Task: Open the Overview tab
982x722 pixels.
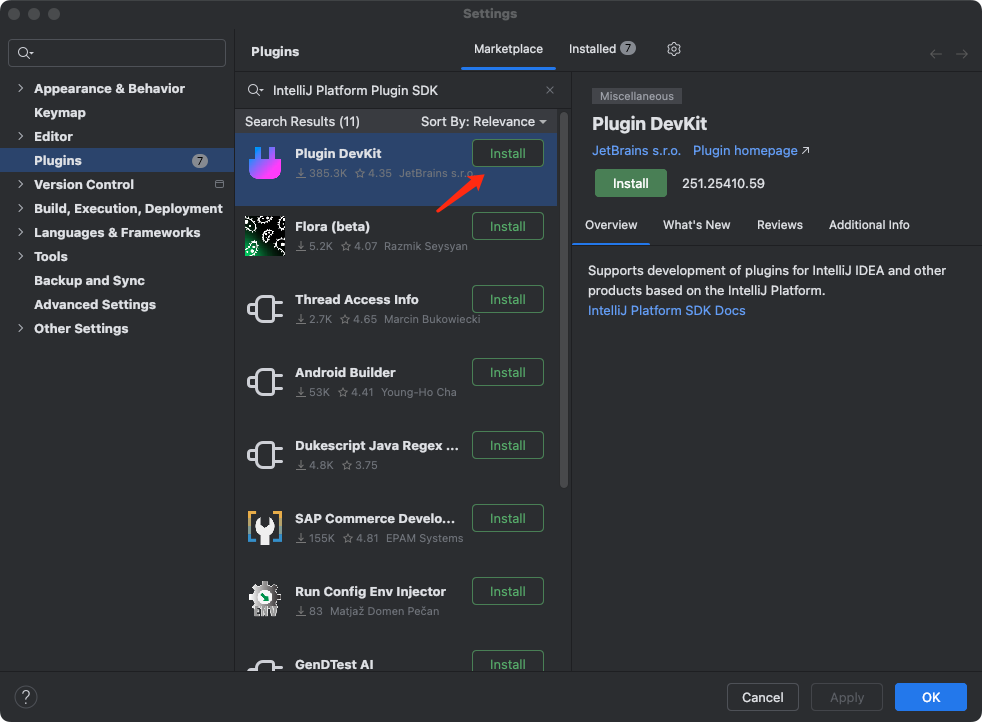Action: 611,225
